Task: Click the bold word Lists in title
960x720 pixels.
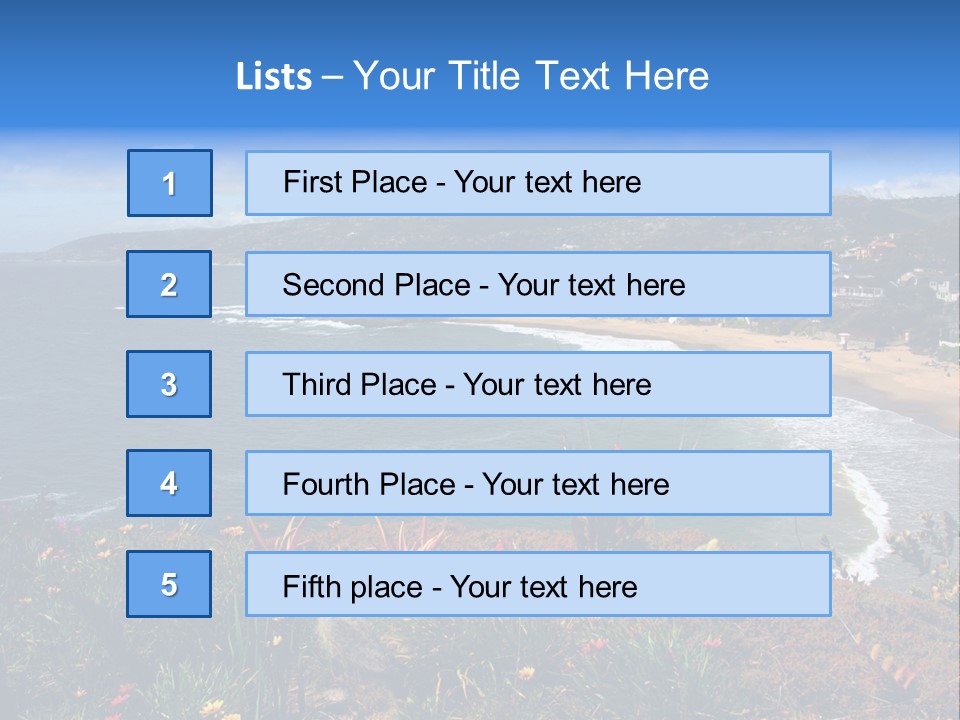Action: (x=274, y=77)
